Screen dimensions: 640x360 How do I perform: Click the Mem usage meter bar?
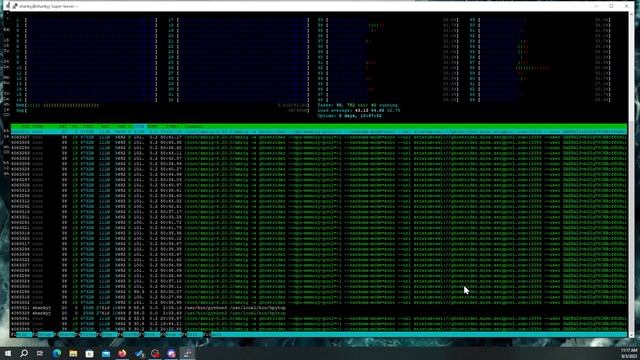(x=162, y=105)
